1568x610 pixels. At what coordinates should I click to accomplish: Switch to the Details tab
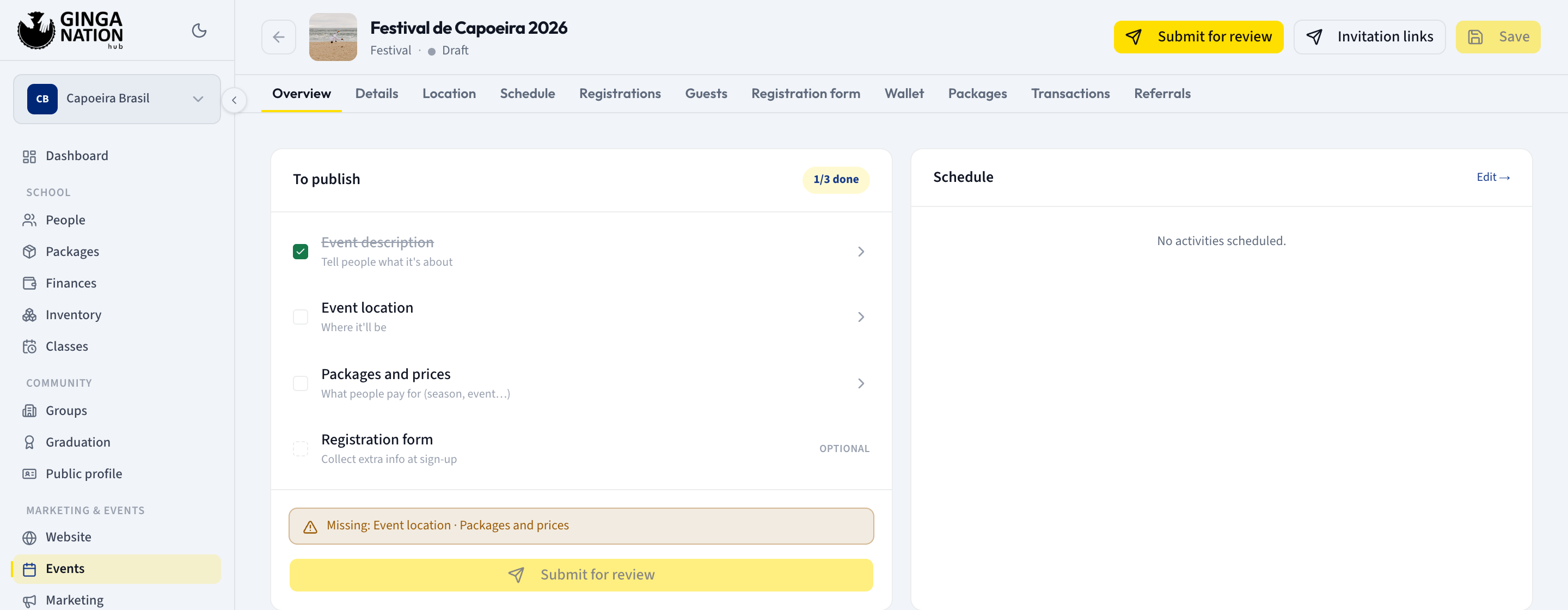pyautogui.click(x=377, y=94)
